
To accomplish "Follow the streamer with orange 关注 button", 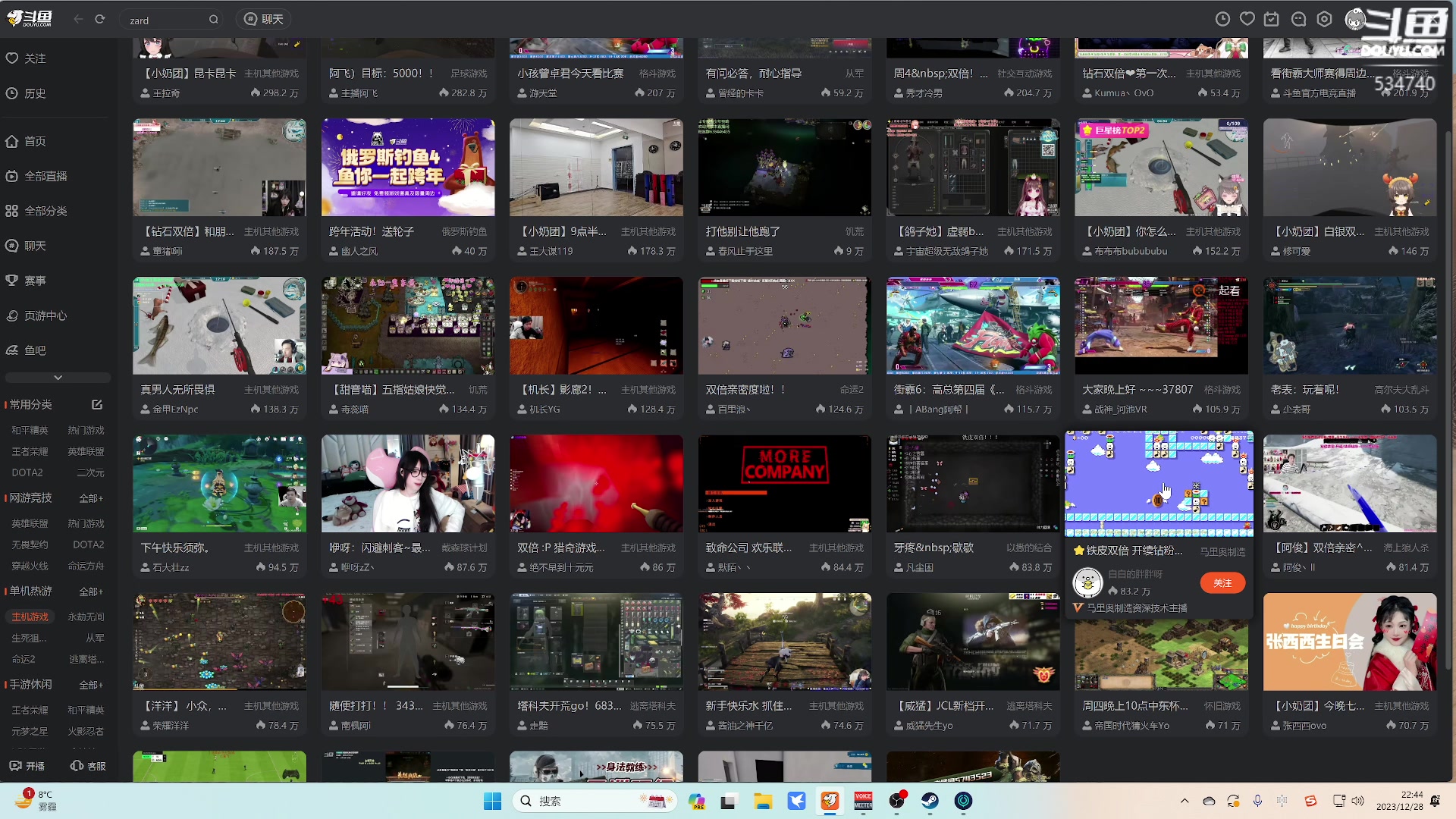I will tap(1222, 582).
